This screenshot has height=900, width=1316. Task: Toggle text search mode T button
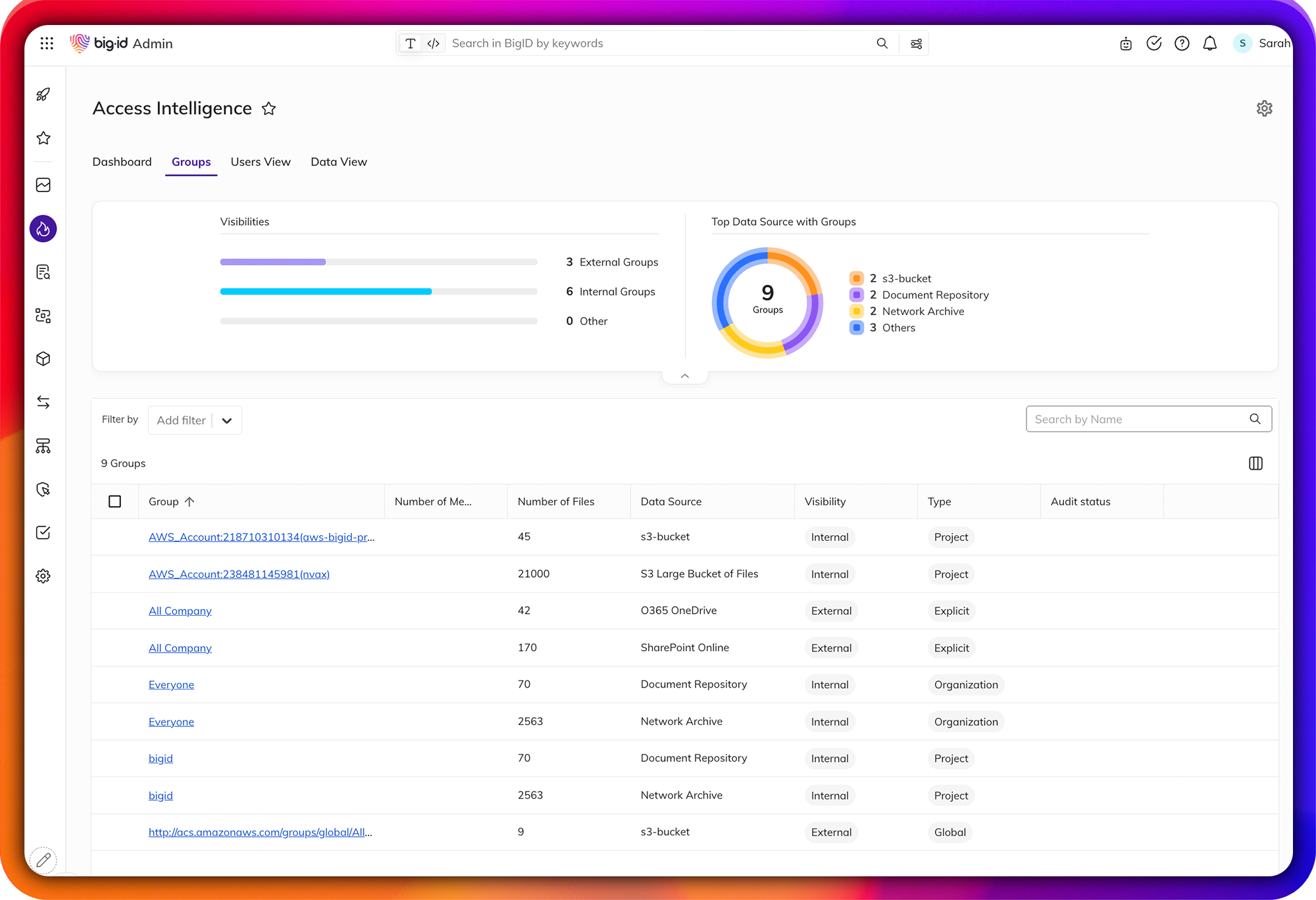point(411,43)
